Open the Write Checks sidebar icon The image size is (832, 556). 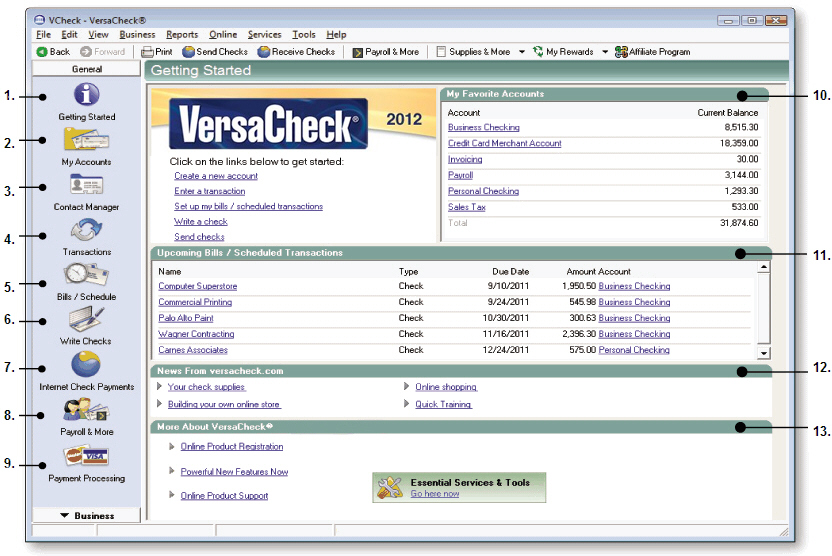coord(86,319)
